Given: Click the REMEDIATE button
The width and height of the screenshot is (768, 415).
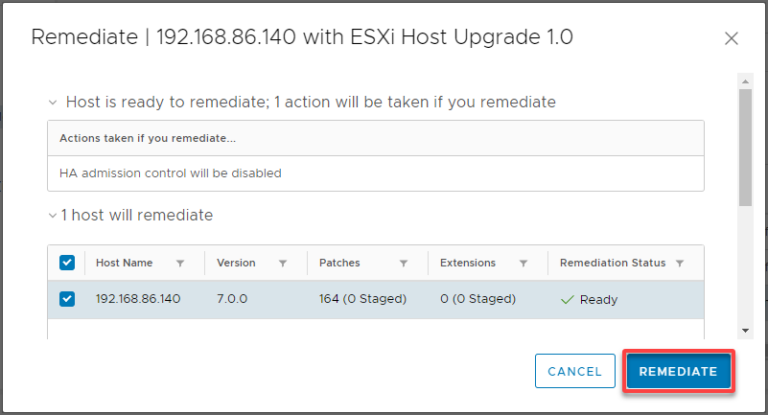Looking at the screenshot, I should [678, 371].
